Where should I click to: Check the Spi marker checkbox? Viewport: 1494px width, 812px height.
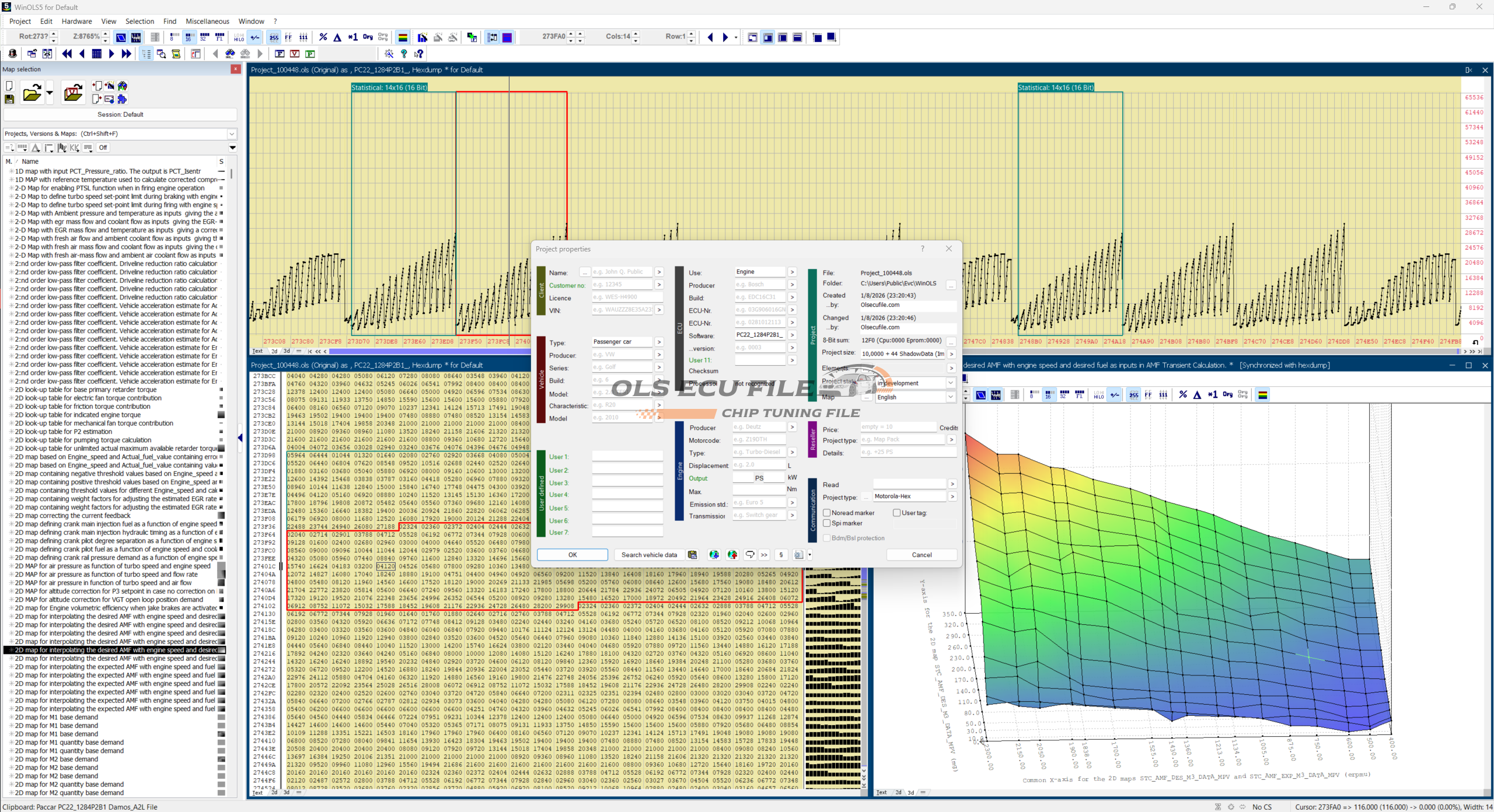click(827, 523)
